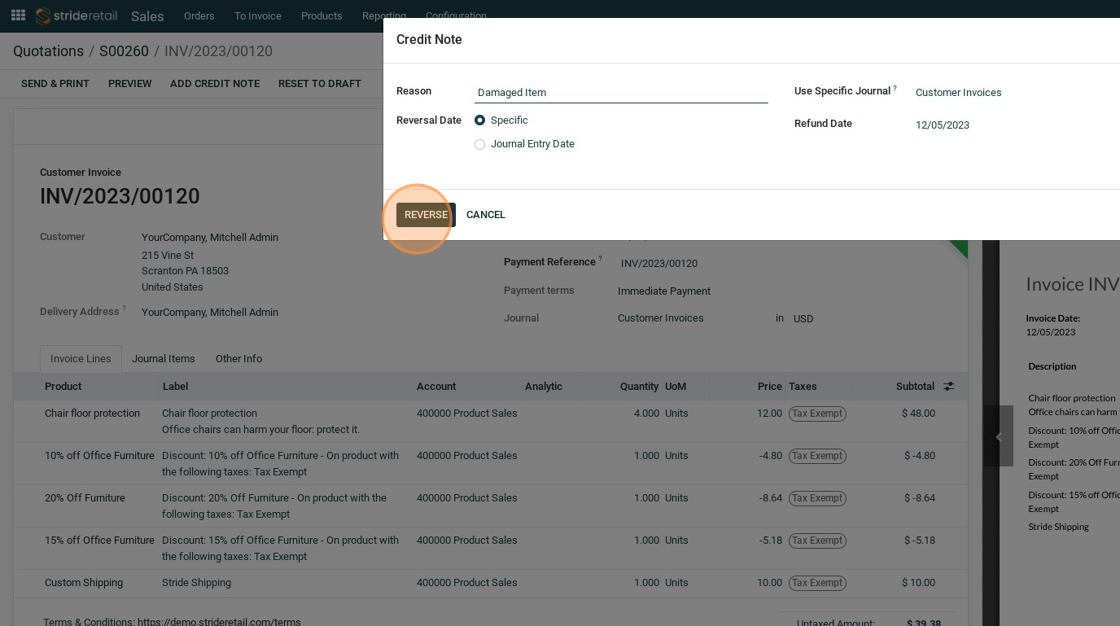Click the Stride Shipping label cell
Image resolution: width=1120 pixels, height=626 pixels.
coord(196,582)
